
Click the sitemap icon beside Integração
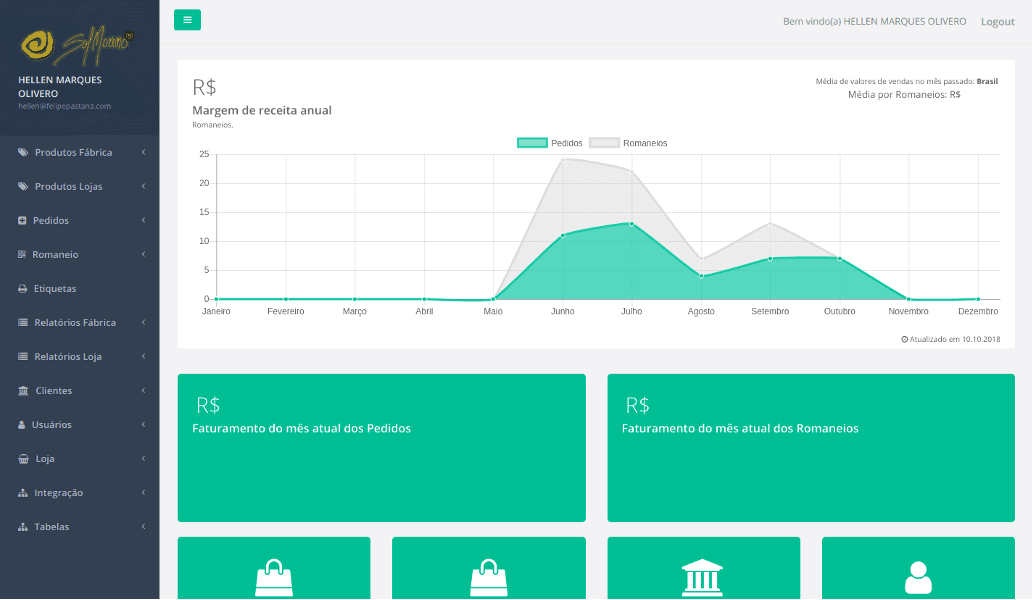point(23,493)
